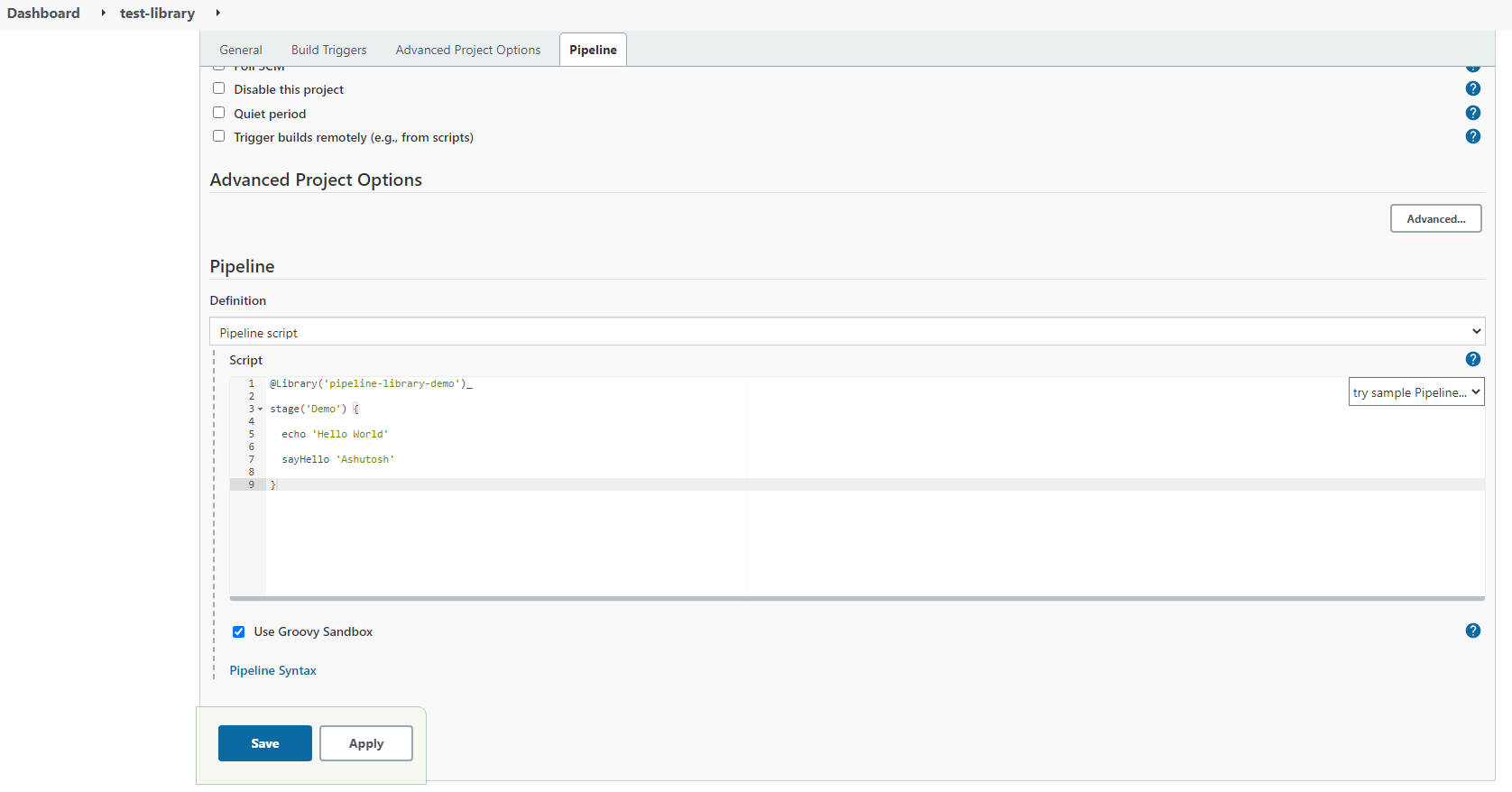Open help for Use Groovy Sandbox

[x=1473, y=631]
